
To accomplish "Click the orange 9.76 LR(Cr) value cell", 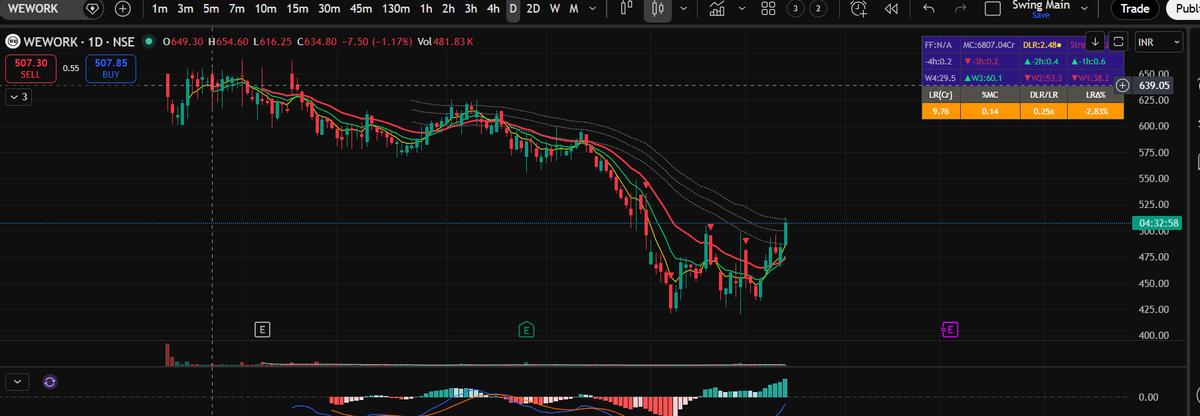I will 940,110.
